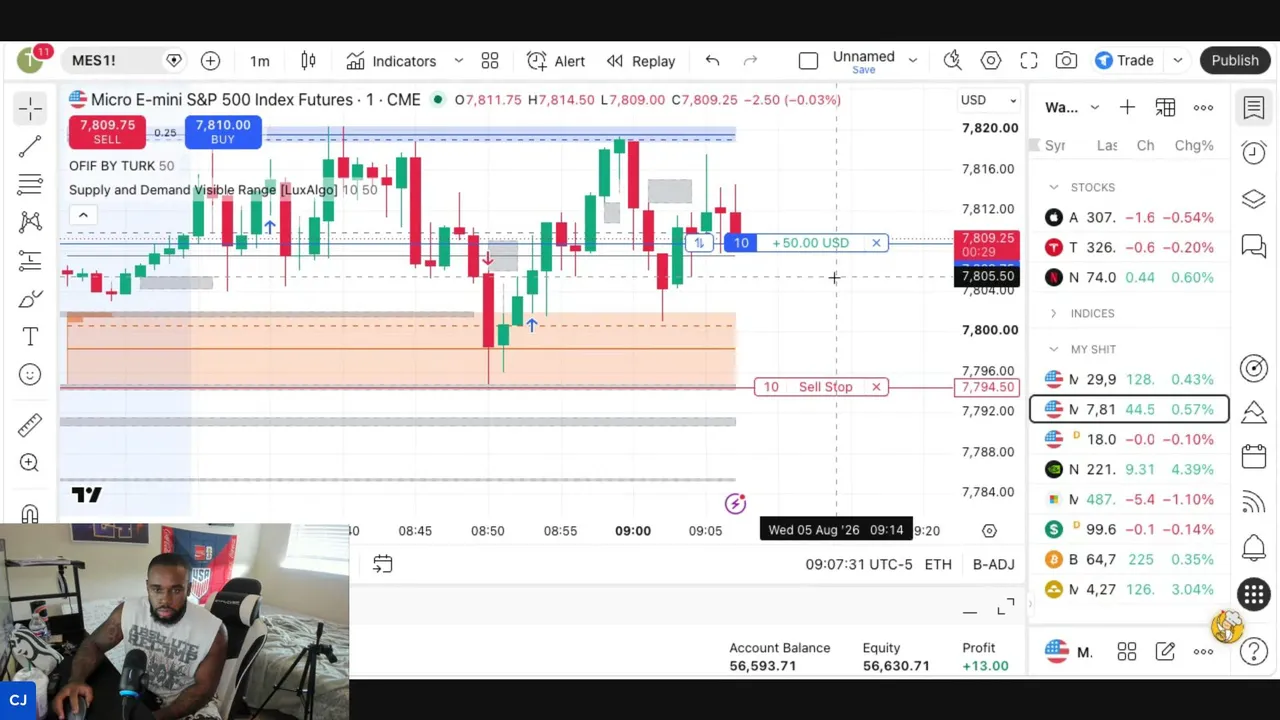1280x720 pixels.
Task: Click the BUY 7,810.00 button
Action: click(223, 132)
